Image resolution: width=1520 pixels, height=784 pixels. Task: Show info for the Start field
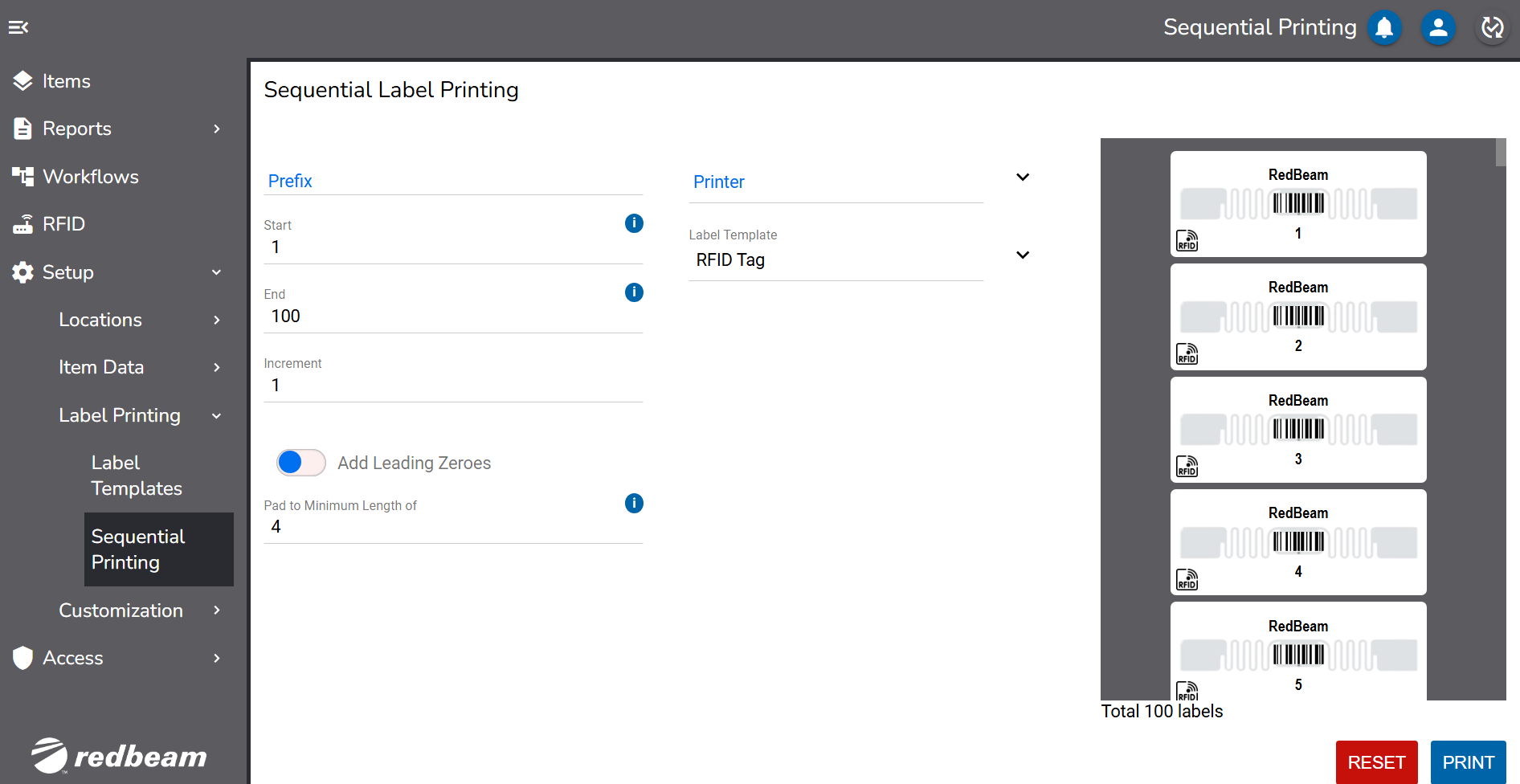pos(634,223)
